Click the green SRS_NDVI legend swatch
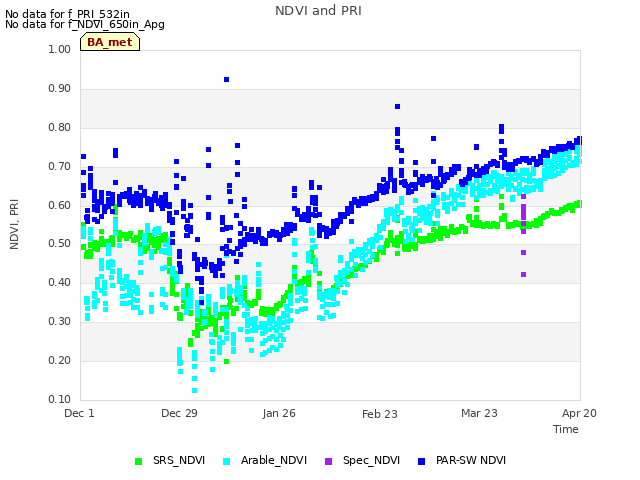The width and height of the screenshot is (640, 480). coord(138,461)
